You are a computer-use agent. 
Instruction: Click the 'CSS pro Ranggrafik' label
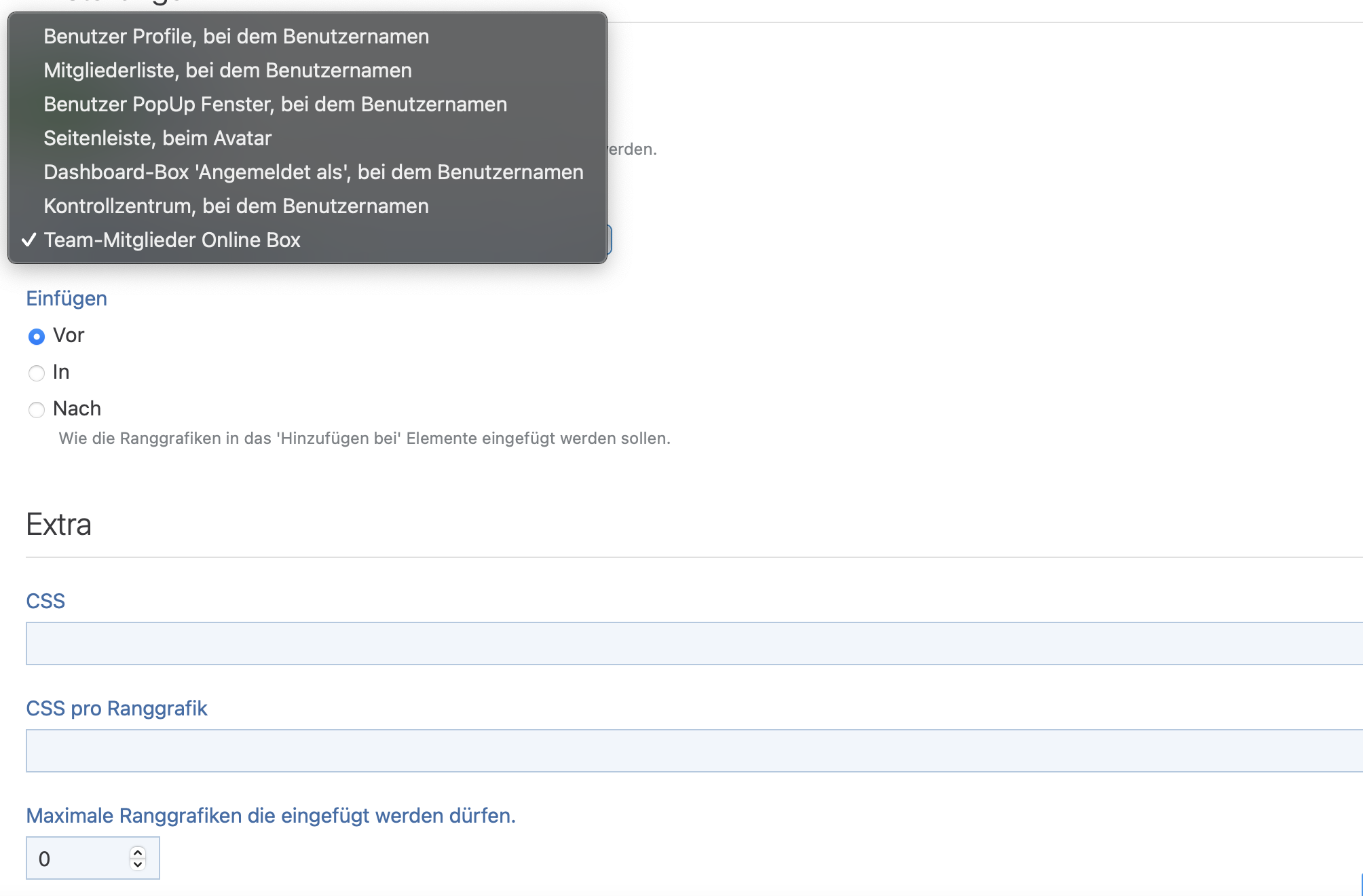[116, 709]
